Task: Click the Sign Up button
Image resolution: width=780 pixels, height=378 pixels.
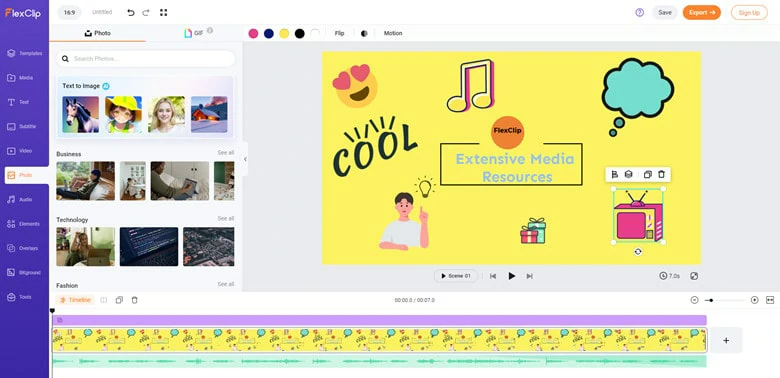Action: [749, 12]
